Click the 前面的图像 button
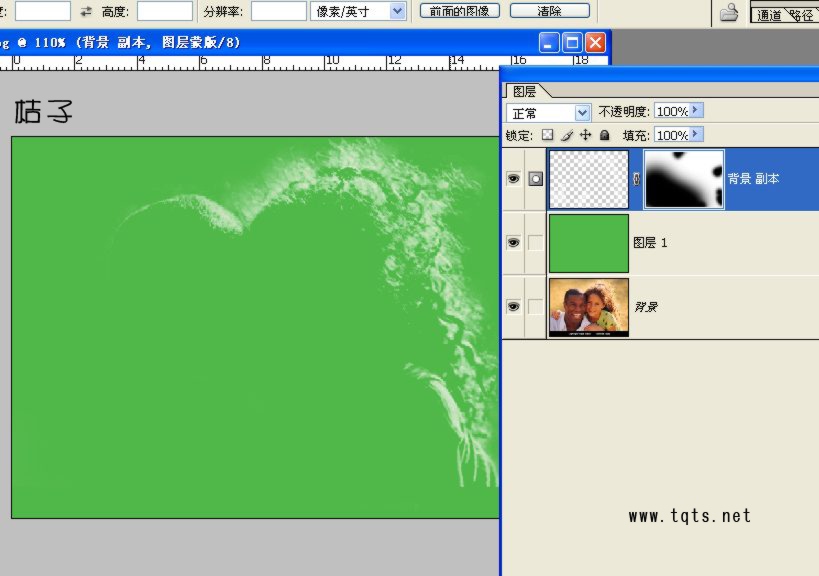Screen dimensions: 819x576 coord(460,11)
